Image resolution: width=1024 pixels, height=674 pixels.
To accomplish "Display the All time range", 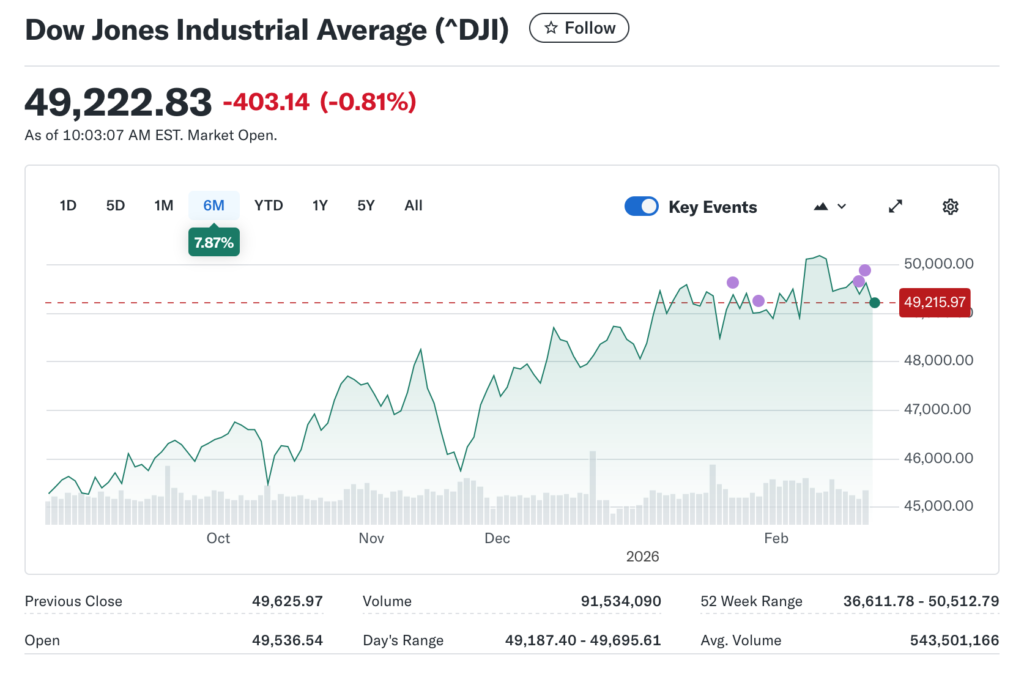I will click(413, 206).
